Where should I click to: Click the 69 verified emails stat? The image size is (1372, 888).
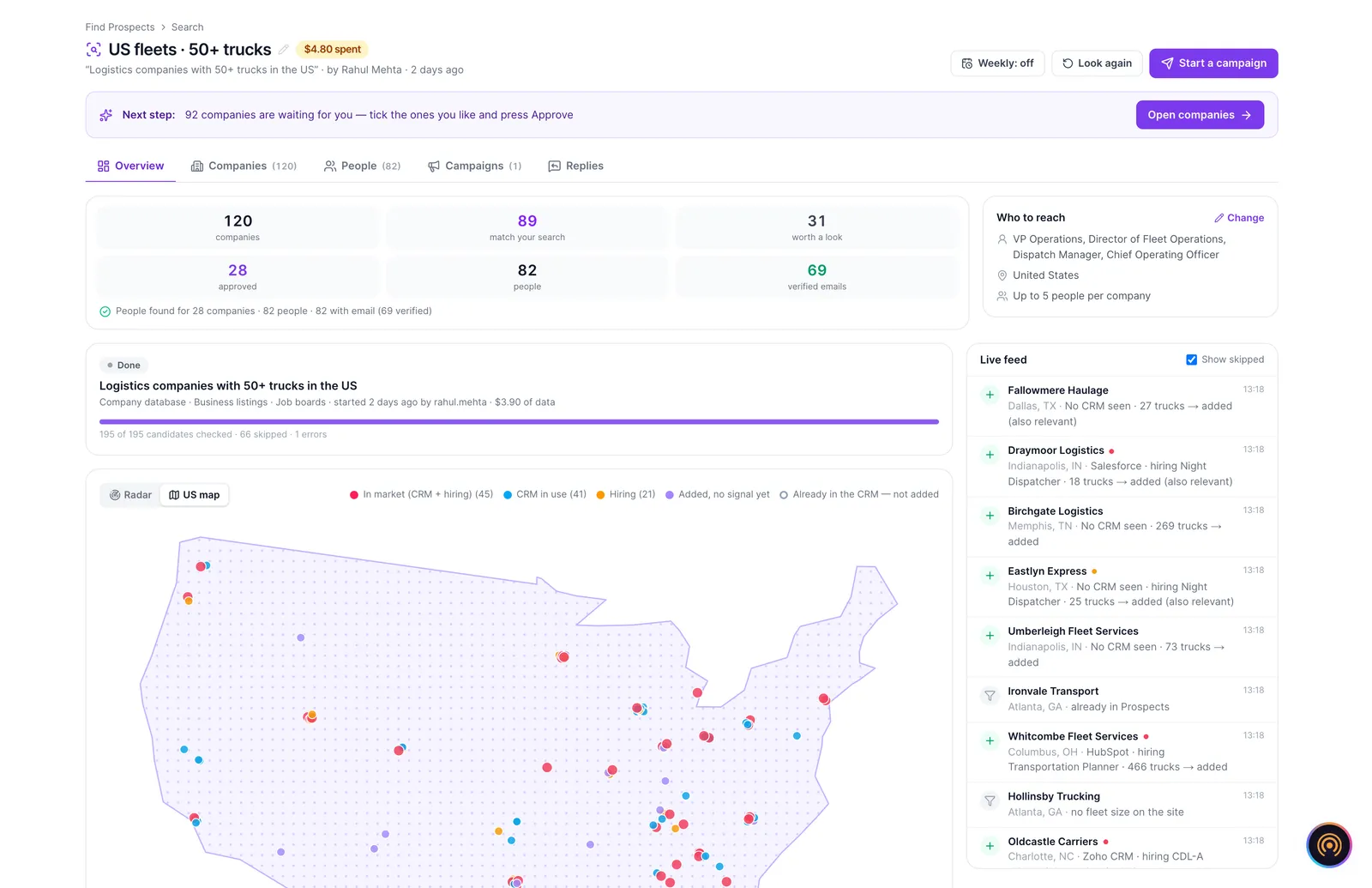817,277
